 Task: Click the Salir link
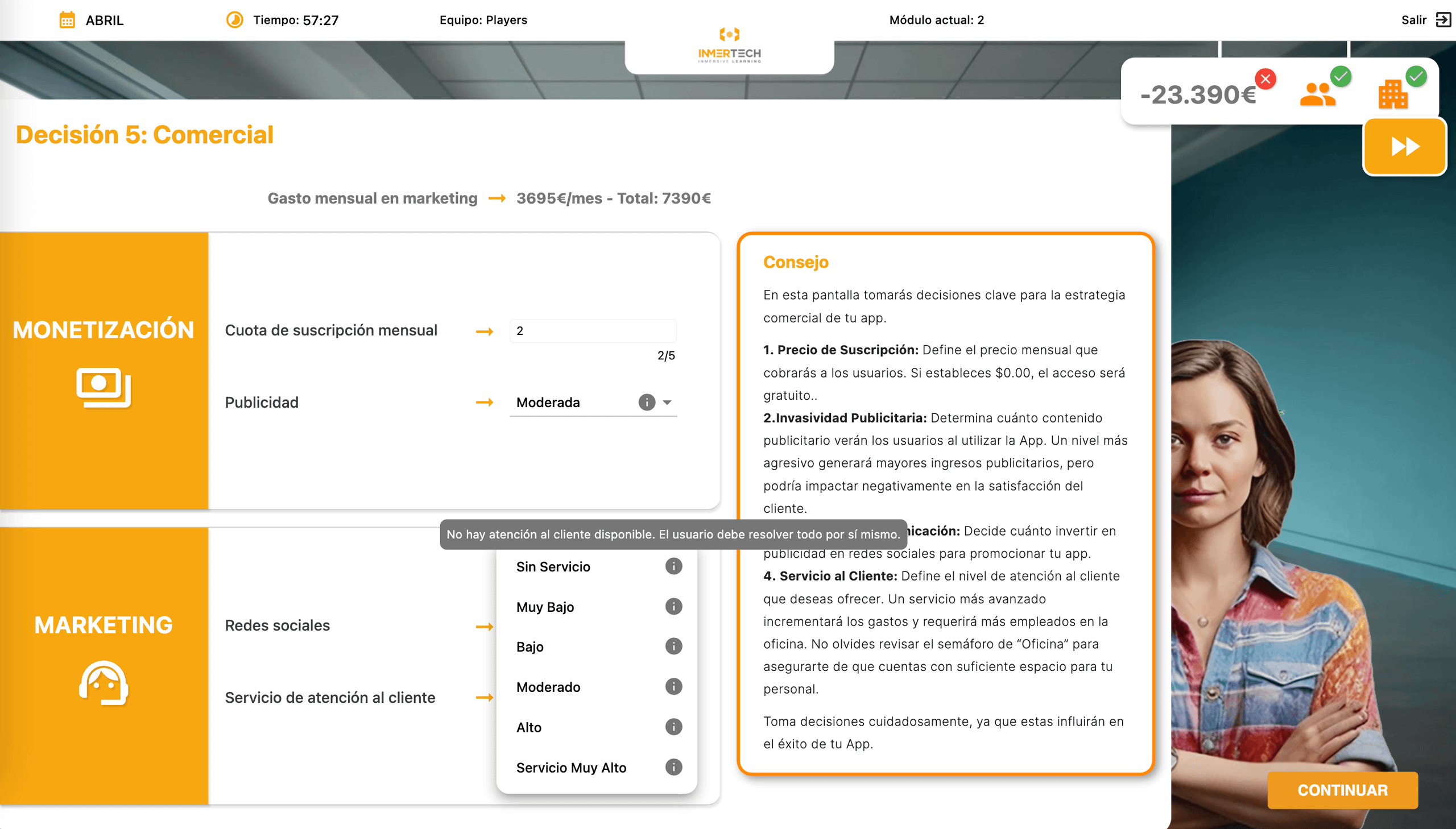pos(1413,20)
